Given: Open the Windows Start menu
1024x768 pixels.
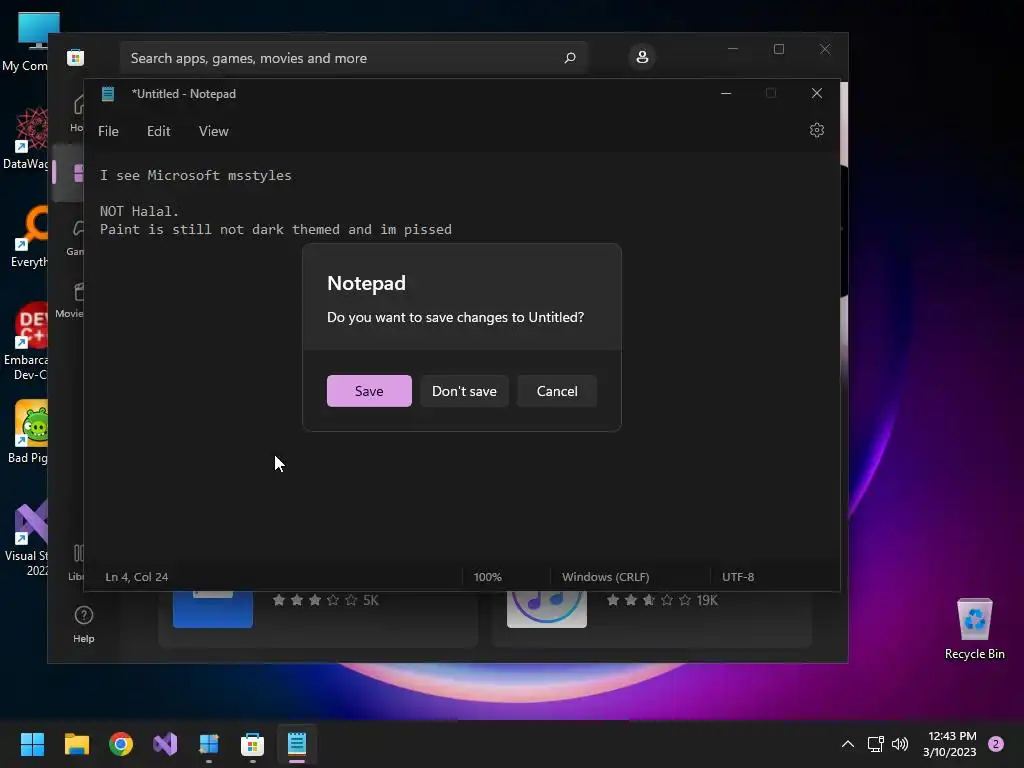Looking at the screenshot, I should click(x=32, y=744).
